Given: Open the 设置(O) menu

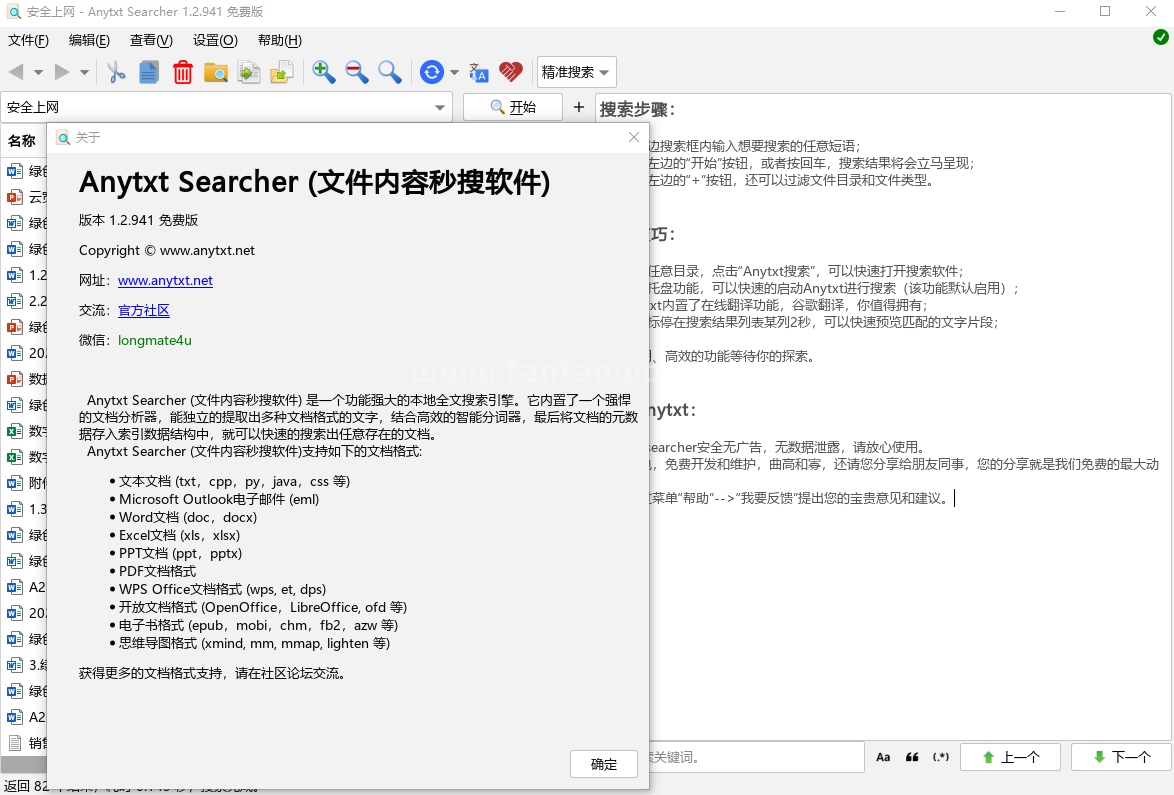Looking at the screenshot, I should pos(215,40).
